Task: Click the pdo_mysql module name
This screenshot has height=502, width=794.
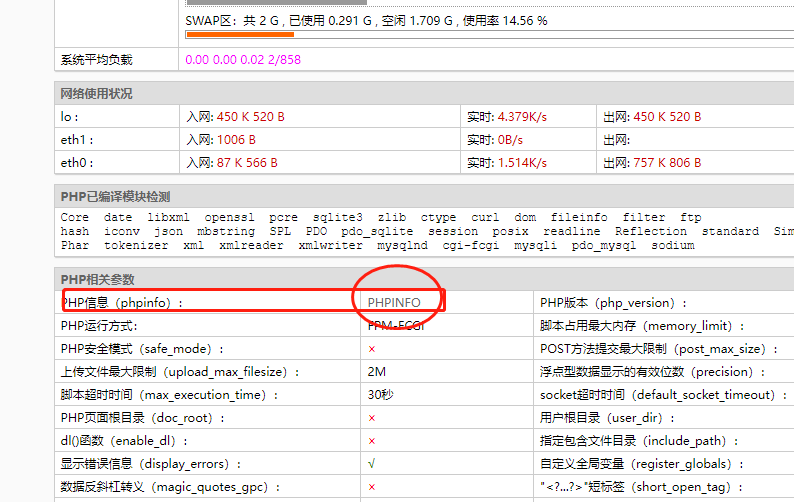Action: [x=604, y=245]
